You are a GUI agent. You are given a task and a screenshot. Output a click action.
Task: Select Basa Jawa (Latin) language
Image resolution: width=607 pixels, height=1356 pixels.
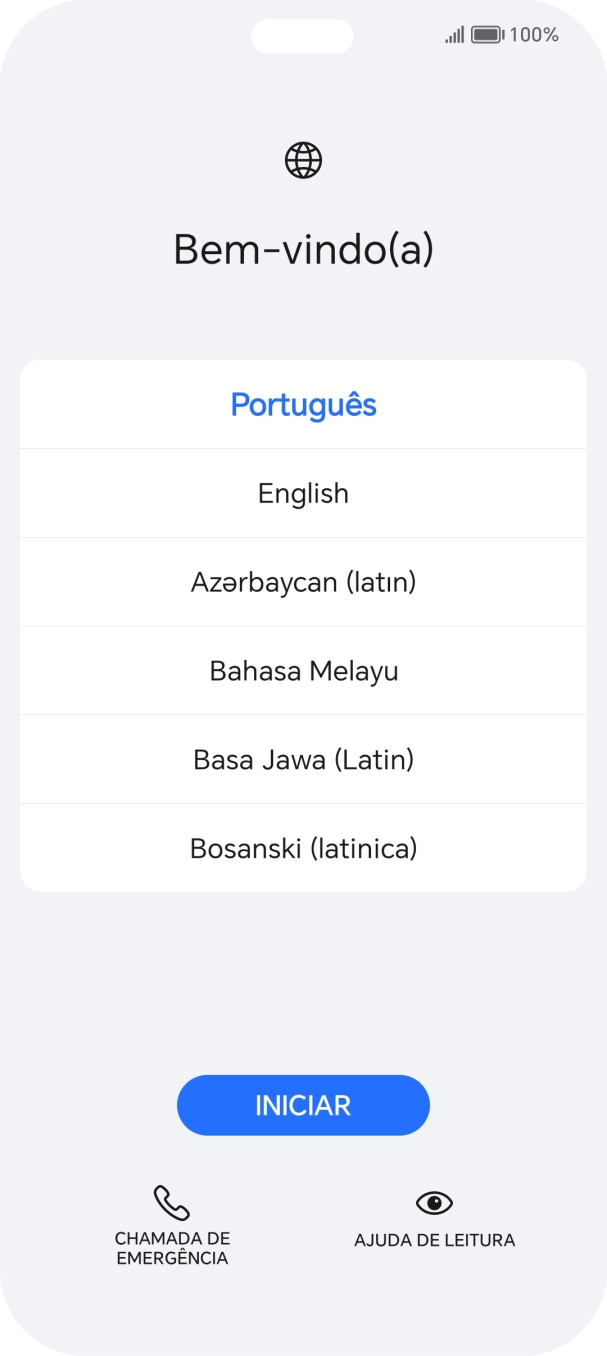[303, 759]
